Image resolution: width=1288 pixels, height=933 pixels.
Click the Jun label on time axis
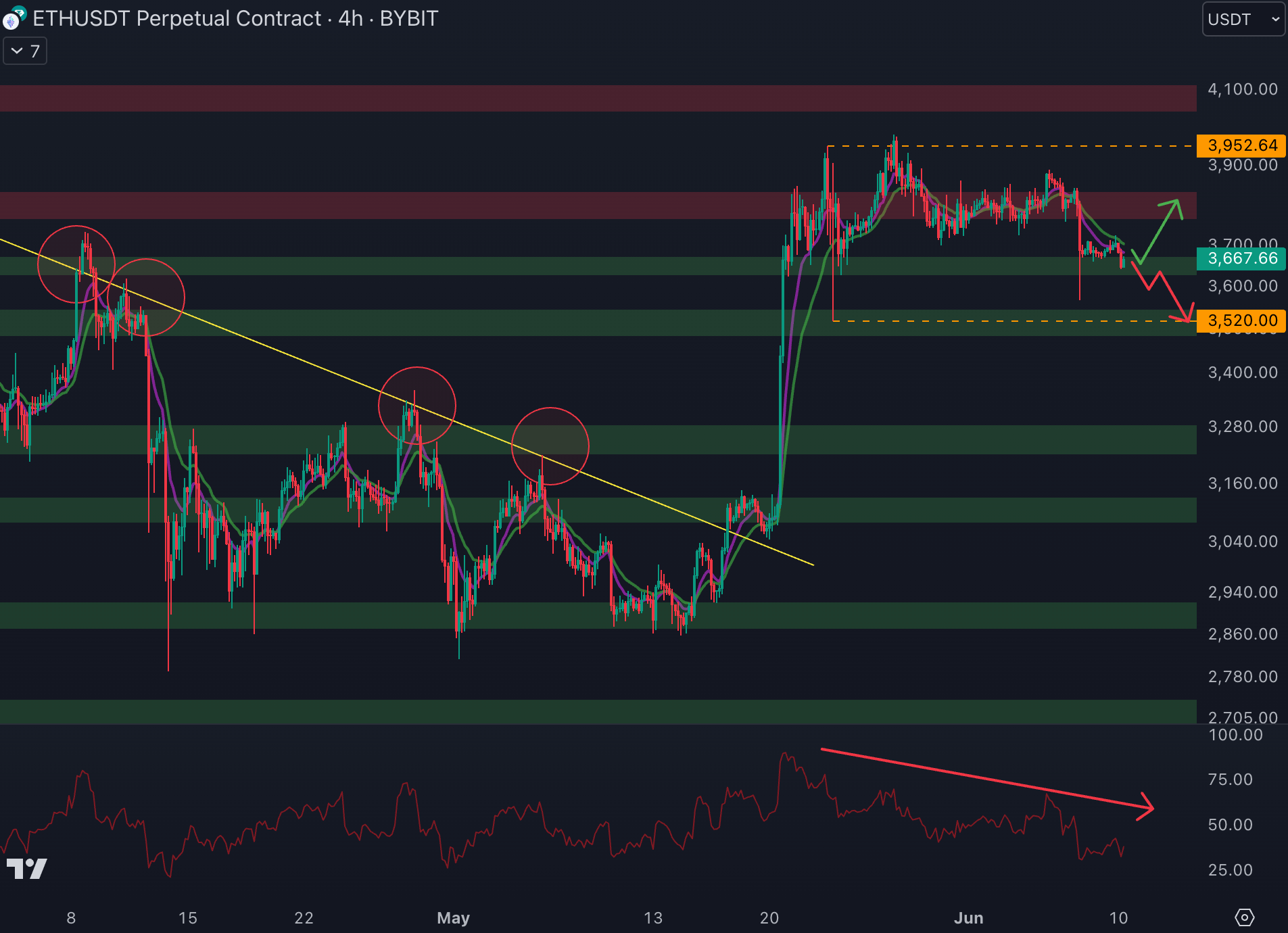[x=968, y=917]
